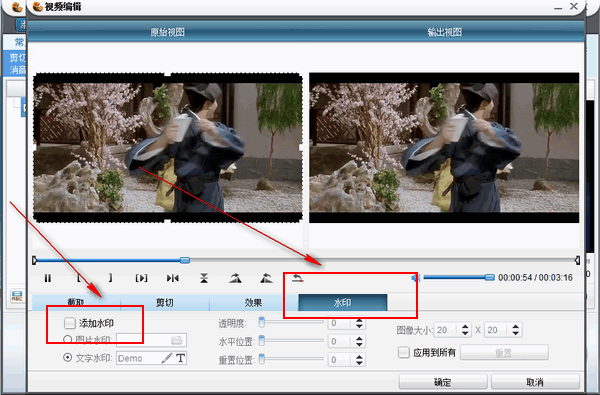Click the crop handle at top edge
Image resolution: width=600 pixels, height=395 pixels.
[167, 74]
